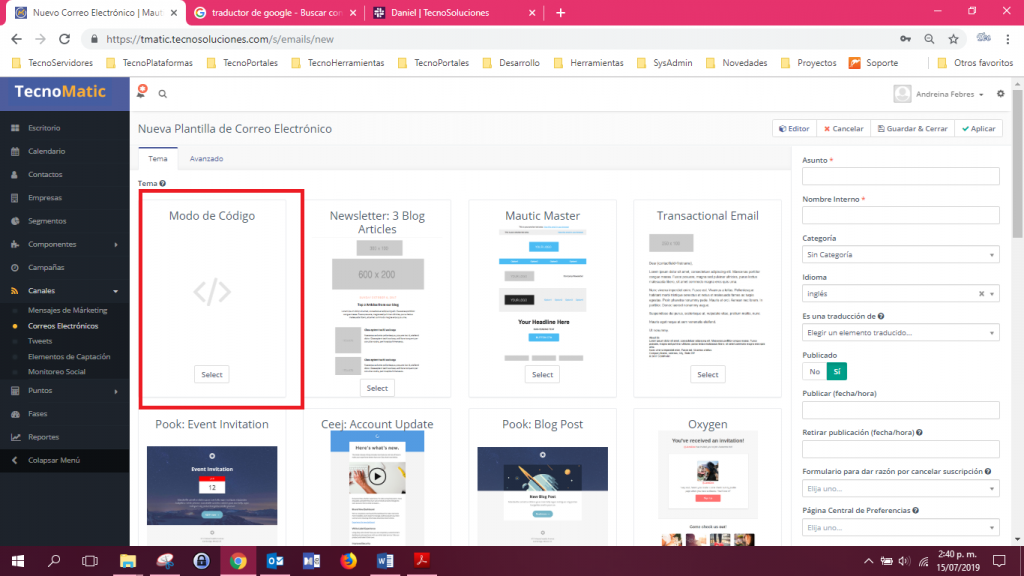Open Mensajes de Márketing submenu item
This screenshot has width=1024, height=576.
(x=67, y=310)
